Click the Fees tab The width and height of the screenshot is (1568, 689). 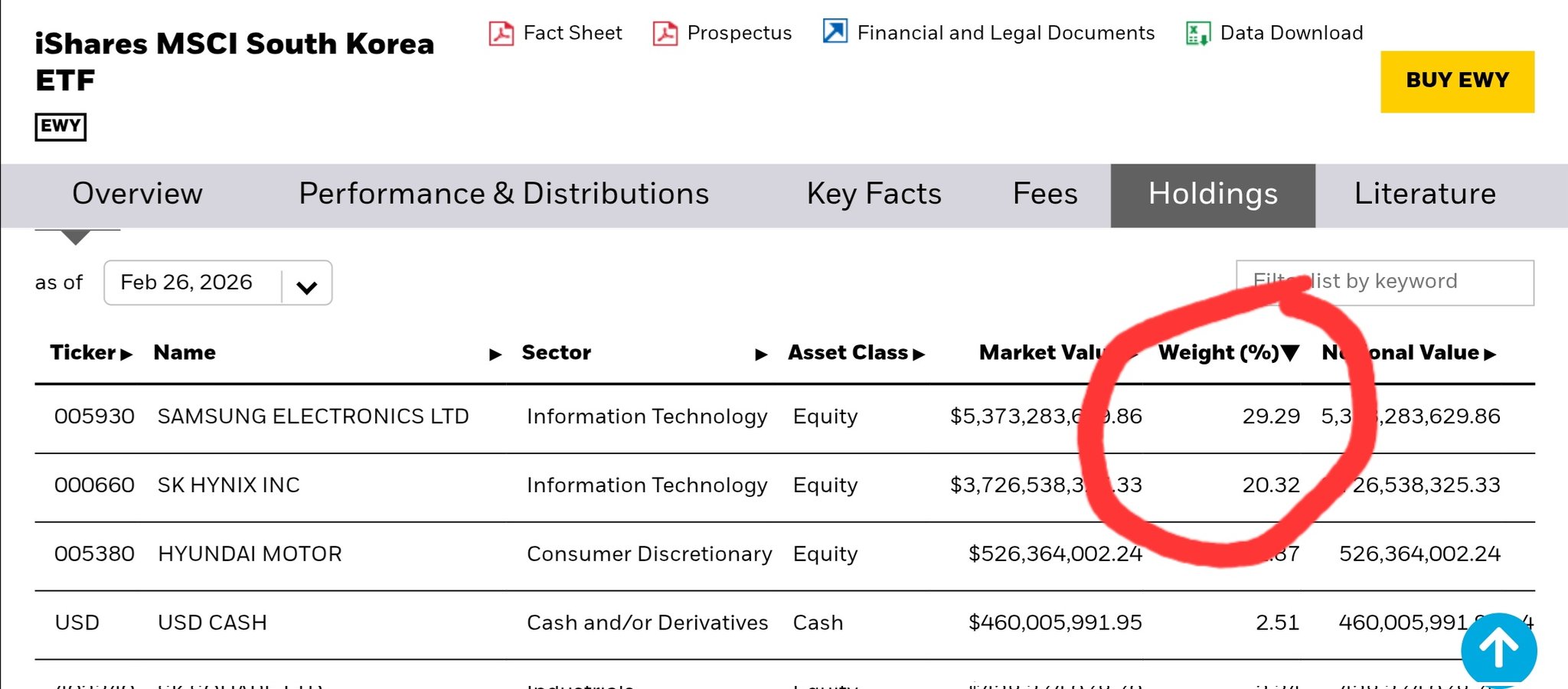point(1045,194)
